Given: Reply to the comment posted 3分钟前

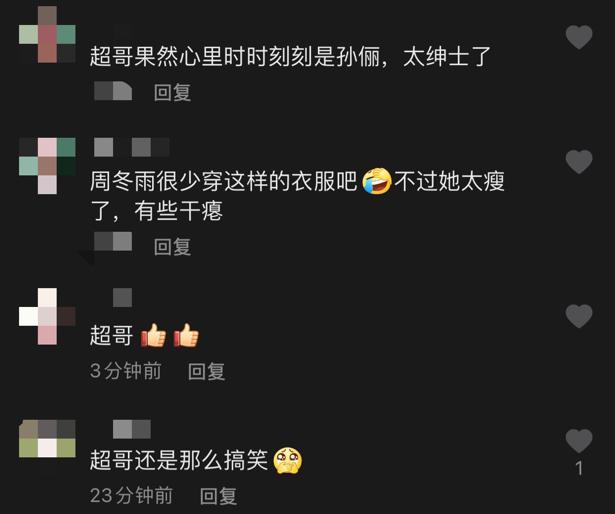Looking at the screenshot, I should click(x=206, y=371).
